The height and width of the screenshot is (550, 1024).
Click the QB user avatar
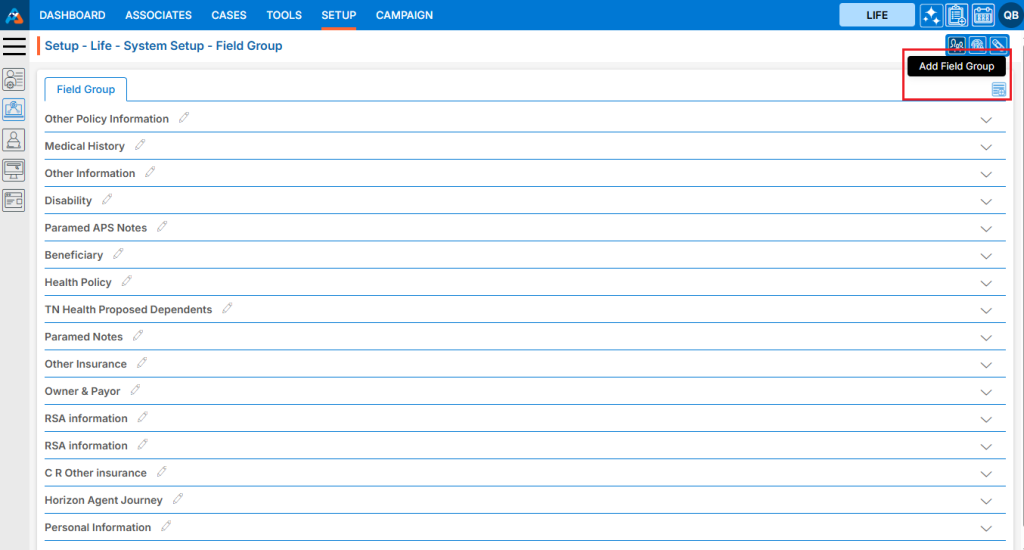(1010, 15)
